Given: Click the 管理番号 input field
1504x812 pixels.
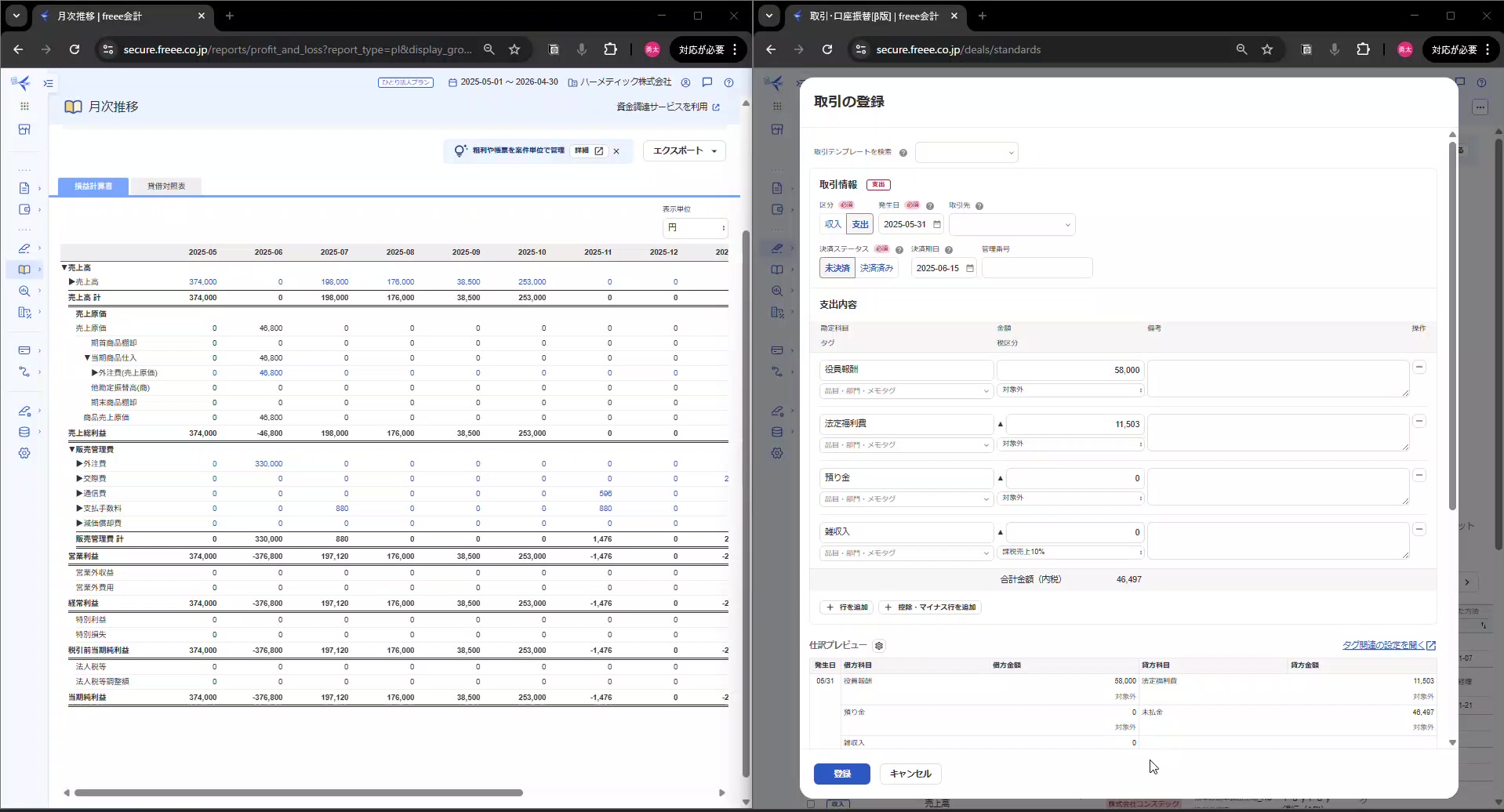Looking at the screenshot, I should pos(1037,268).
